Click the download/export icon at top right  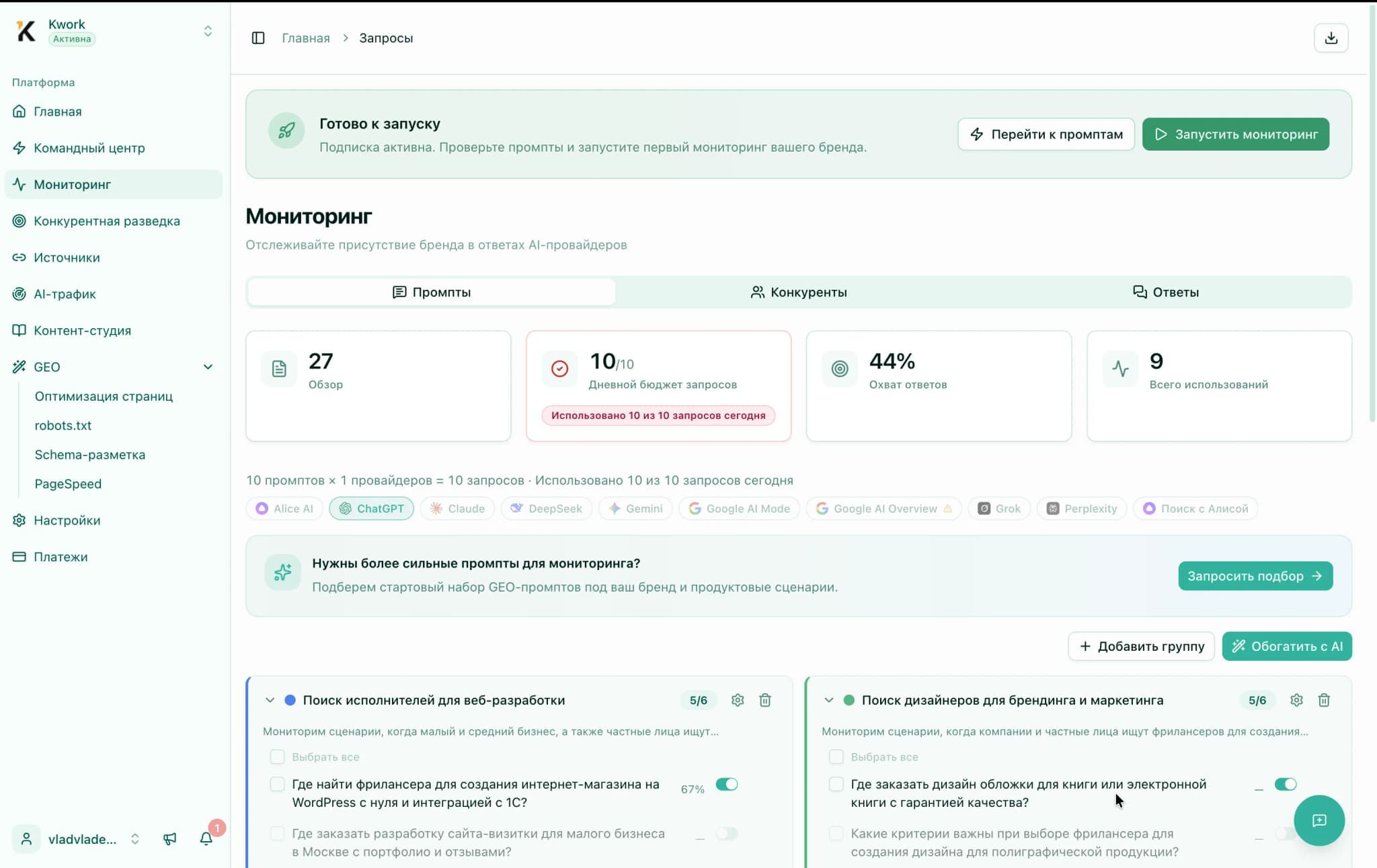click(x=1330, y=38)
